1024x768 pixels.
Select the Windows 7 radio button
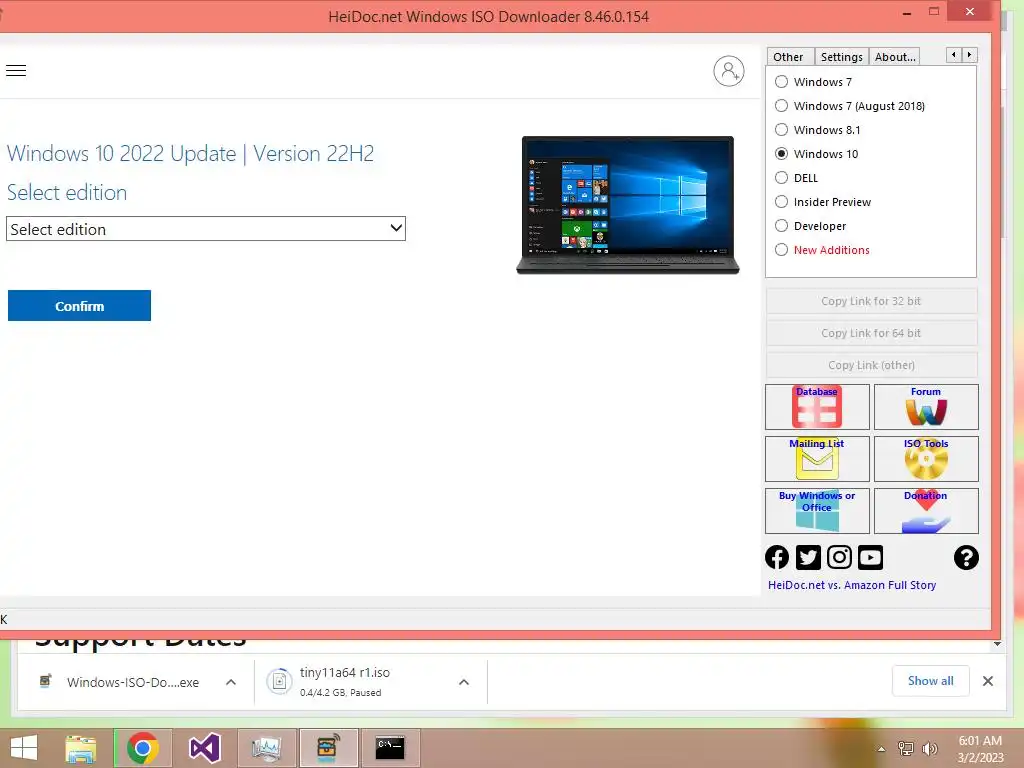[x=781, y=82]
